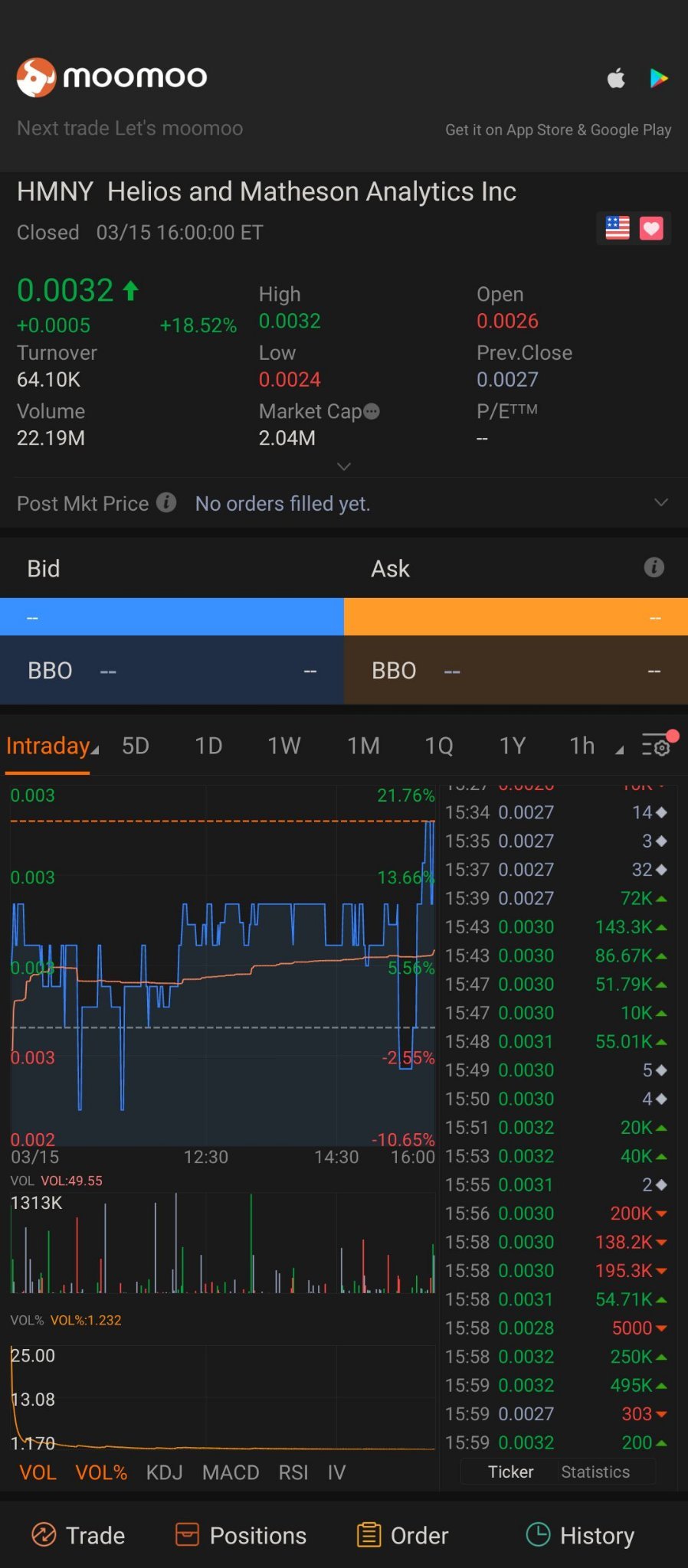Open the Apple App Store icon
Screen dimensions: 688x1568
pyautogui.click(x=616, y=78)
